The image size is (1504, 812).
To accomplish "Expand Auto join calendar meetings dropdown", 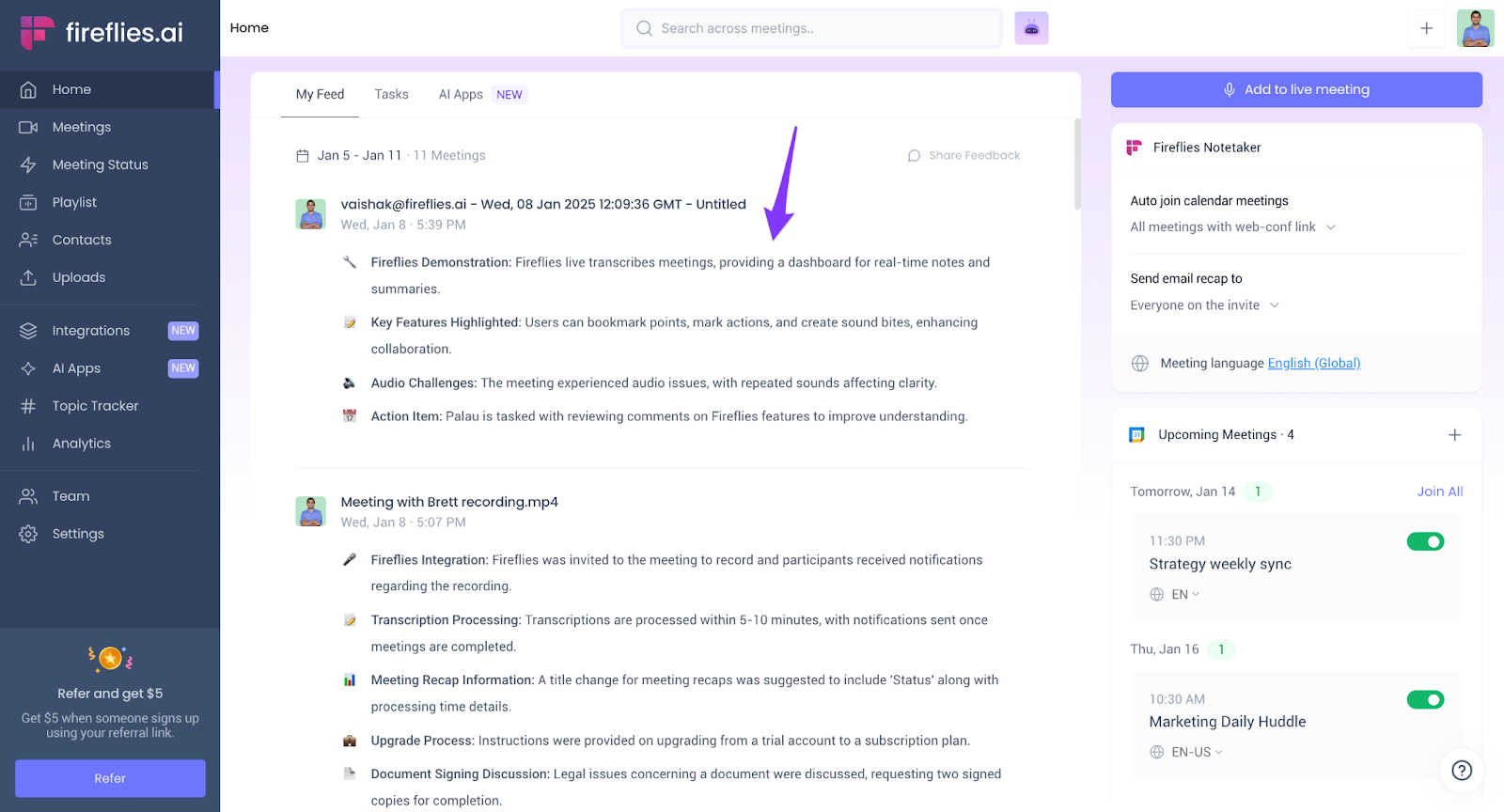I will pyautogui.click(x=1232, y=226).
